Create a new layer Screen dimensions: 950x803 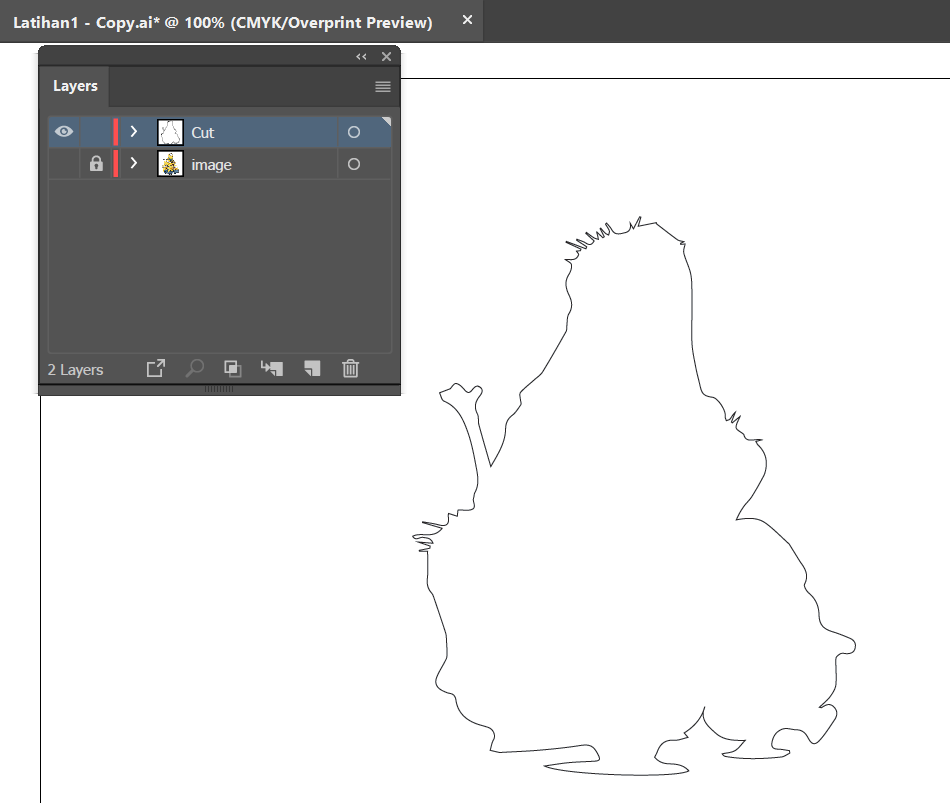tap(310, 368)
